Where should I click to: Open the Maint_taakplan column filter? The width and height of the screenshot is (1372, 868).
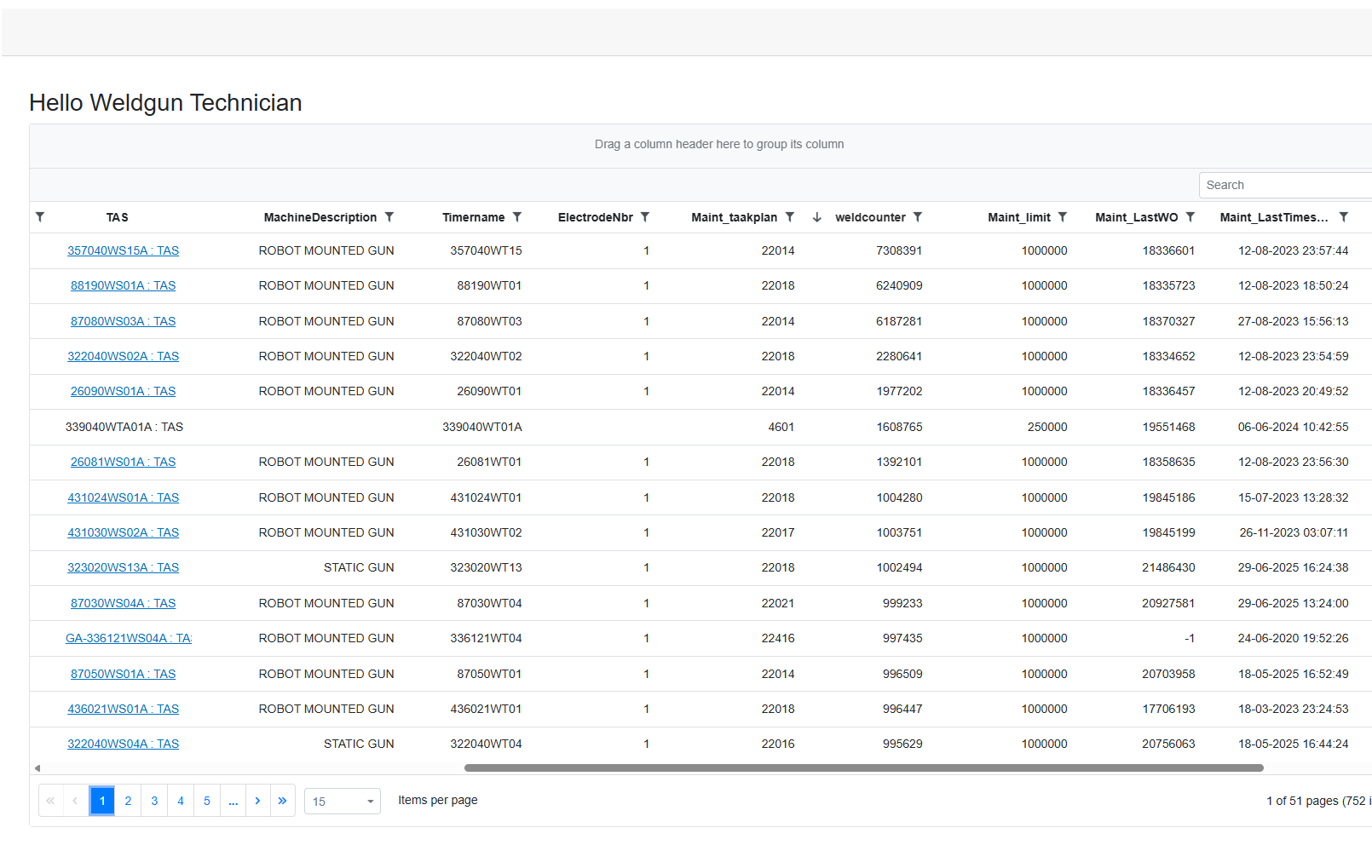[790, 217]
